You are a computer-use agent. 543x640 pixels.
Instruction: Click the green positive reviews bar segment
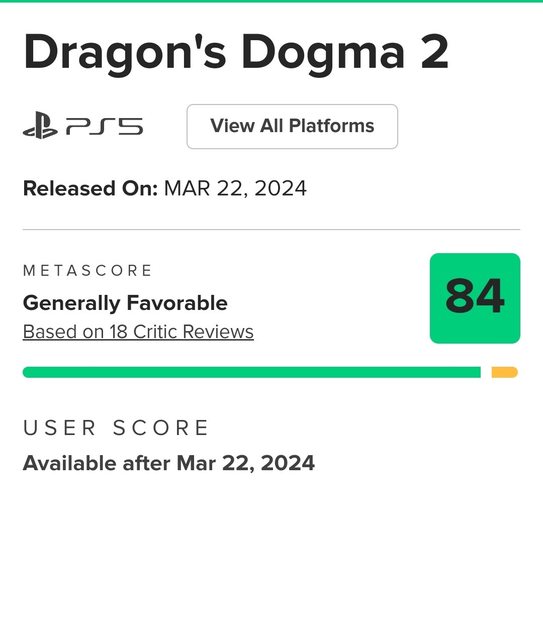coord(251,372)
